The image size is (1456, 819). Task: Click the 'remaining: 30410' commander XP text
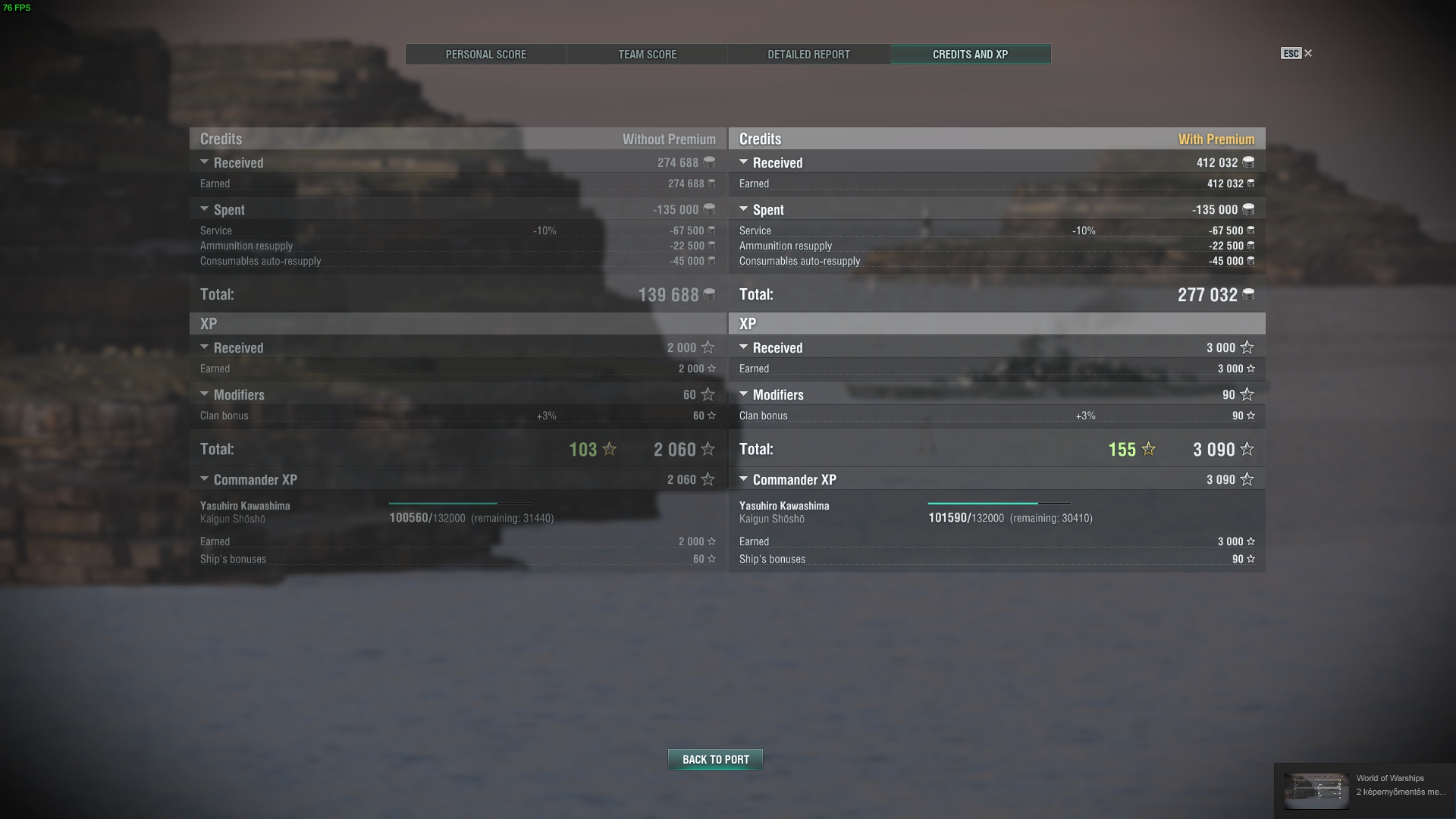pyautogui.click(x=1051, y=518)
